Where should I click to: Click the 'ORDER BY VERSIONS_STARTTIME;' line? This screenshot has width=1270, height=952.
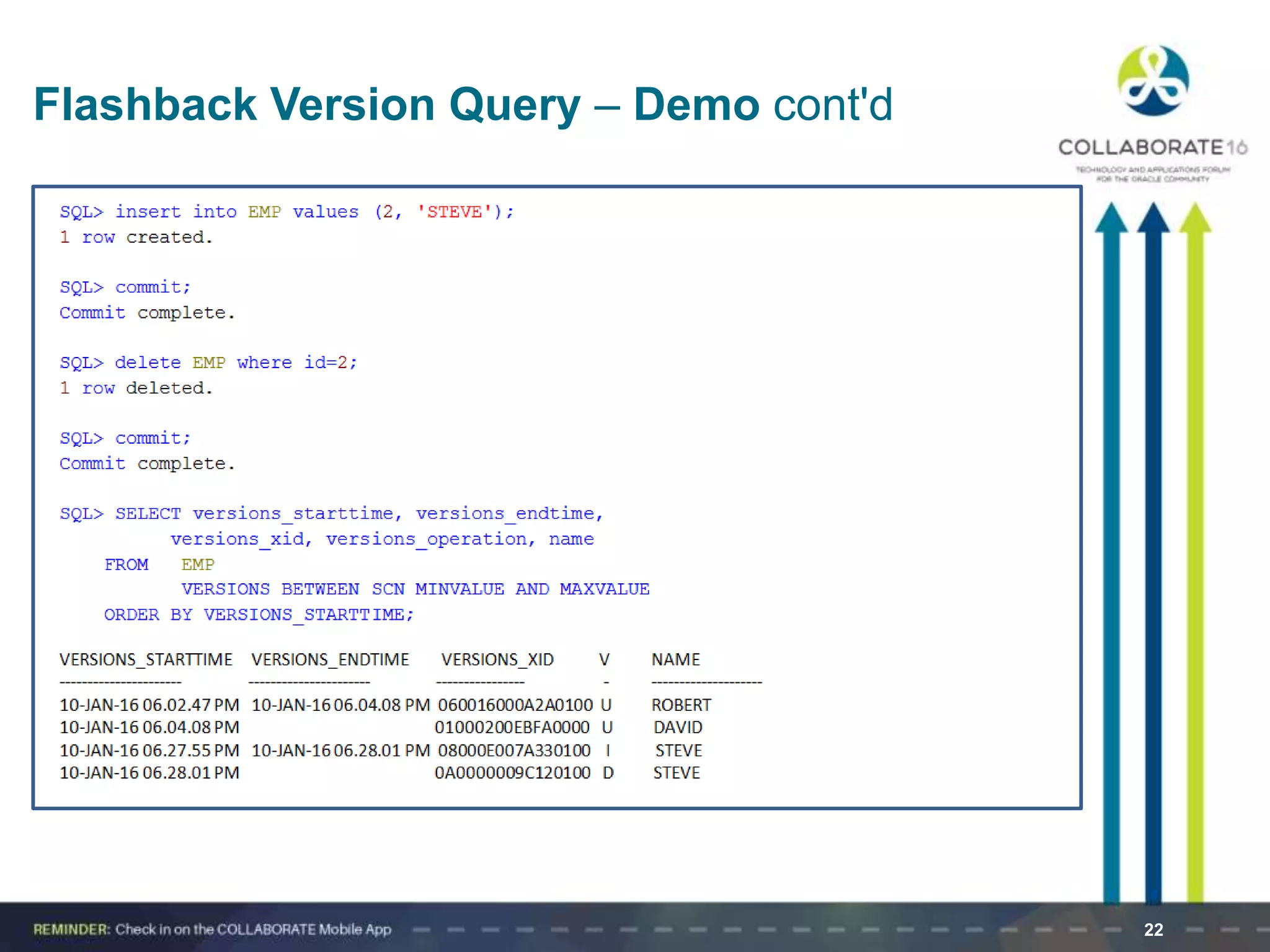tap(259, 615)
